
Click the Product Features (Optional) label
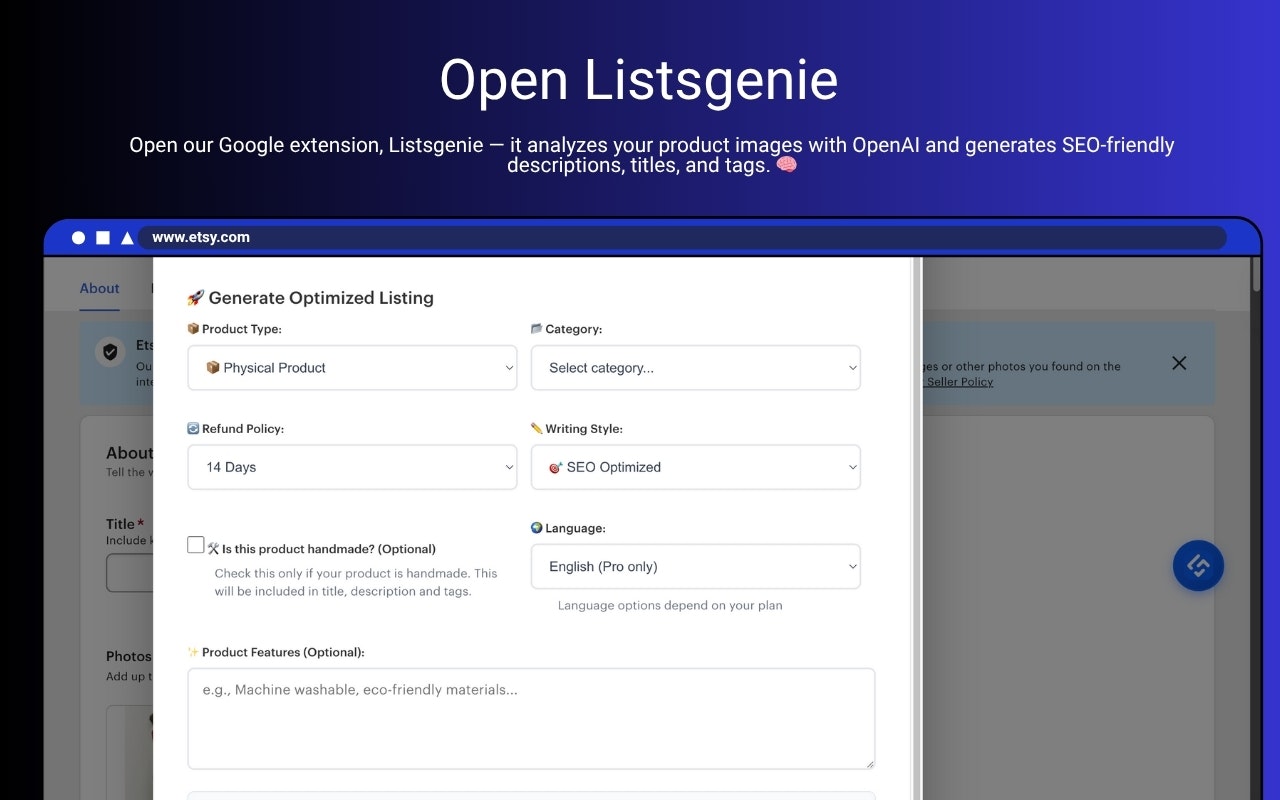pos(276,652)
